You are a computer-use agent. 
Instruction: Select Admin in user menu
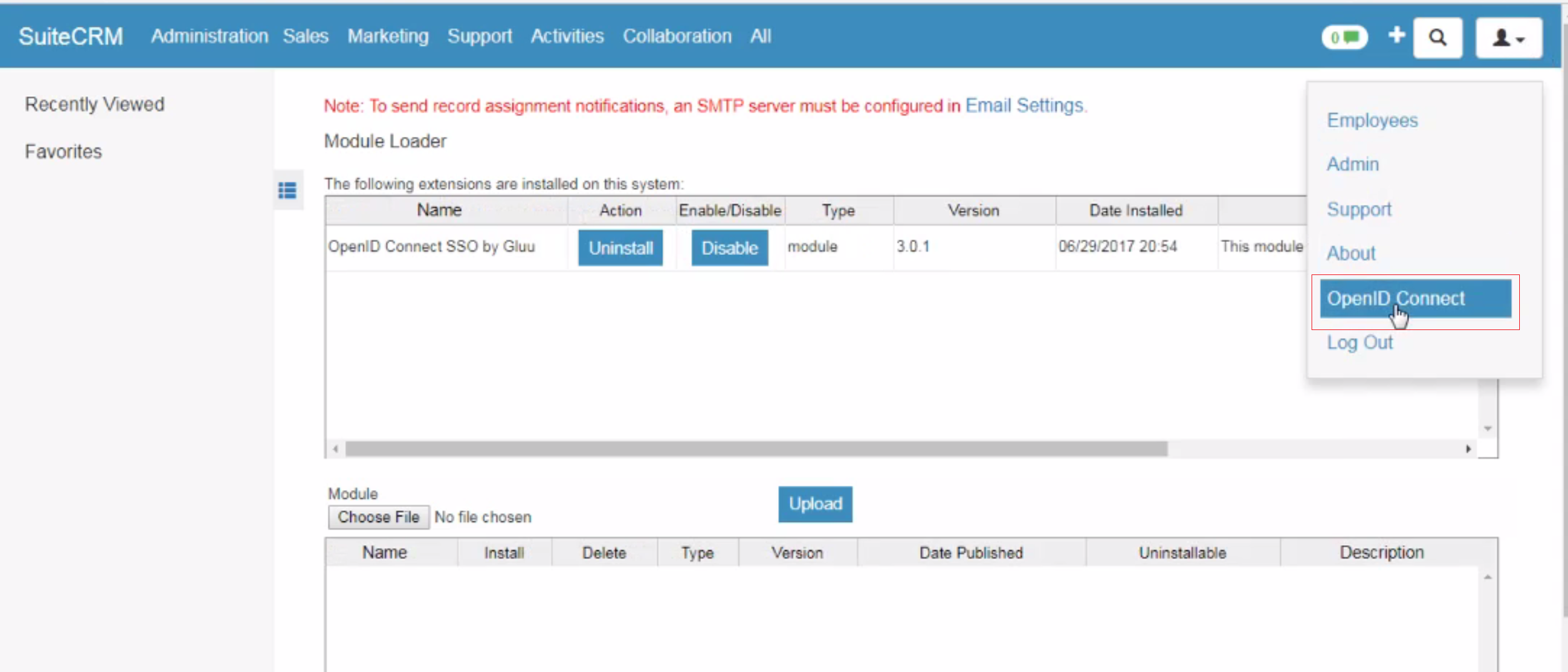click(1353, 164)
